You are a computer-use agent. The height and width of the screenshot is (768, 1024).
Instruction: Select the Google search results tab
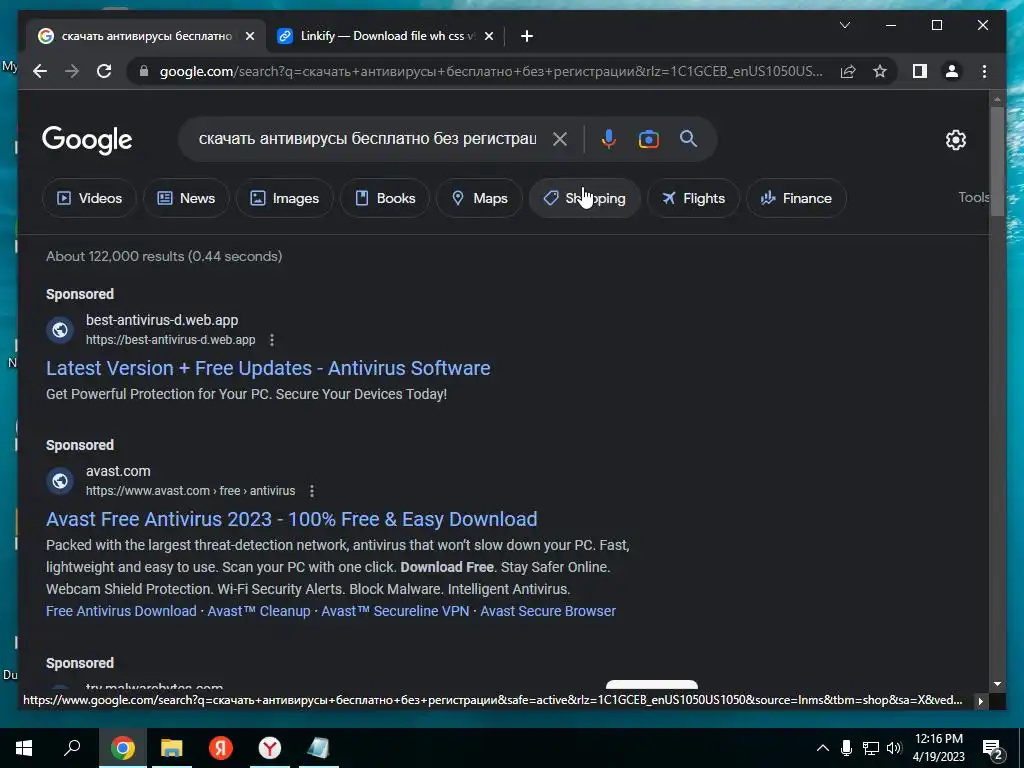point(147,36)
